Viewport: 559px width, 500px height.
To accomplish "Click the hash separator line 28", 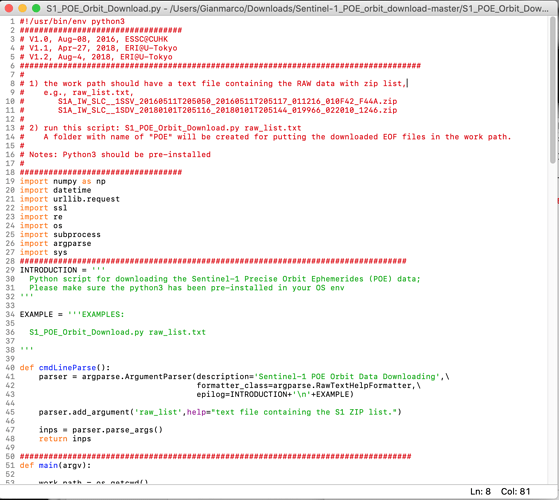I will click(x=213, y=261).
